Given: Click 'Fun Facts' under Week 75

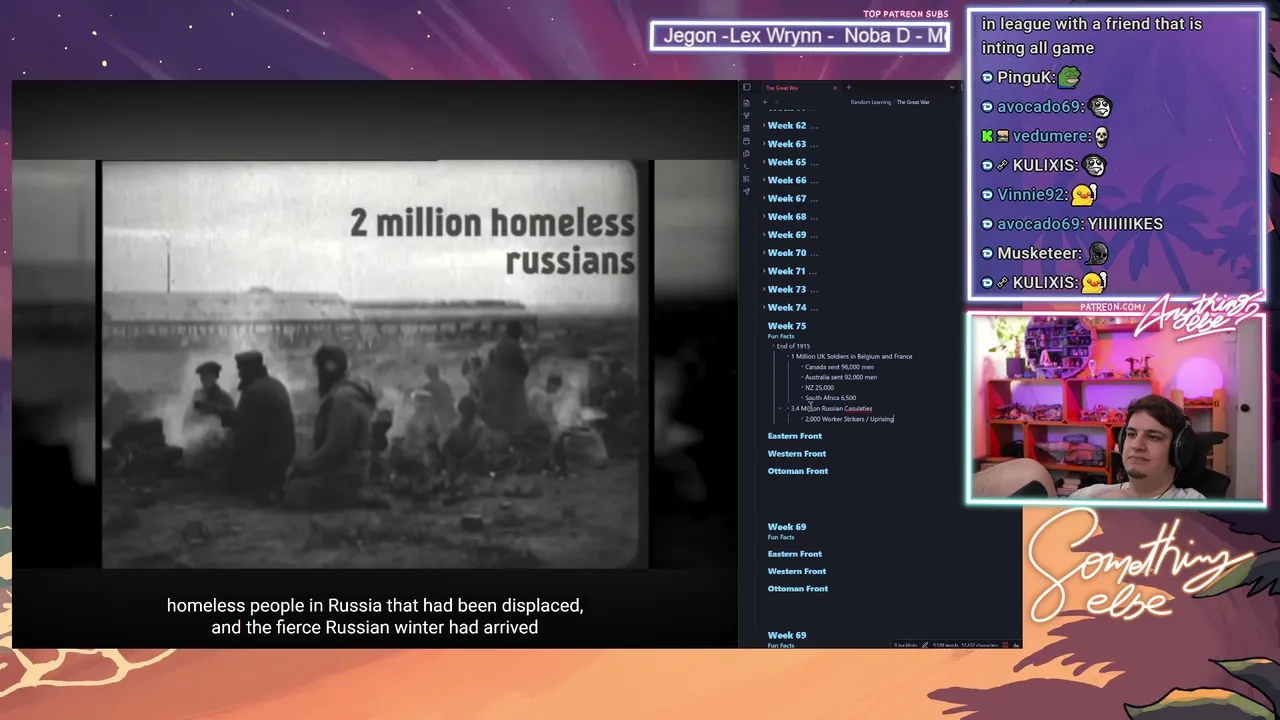Looking at the screenshot, I should click(781, 336).
